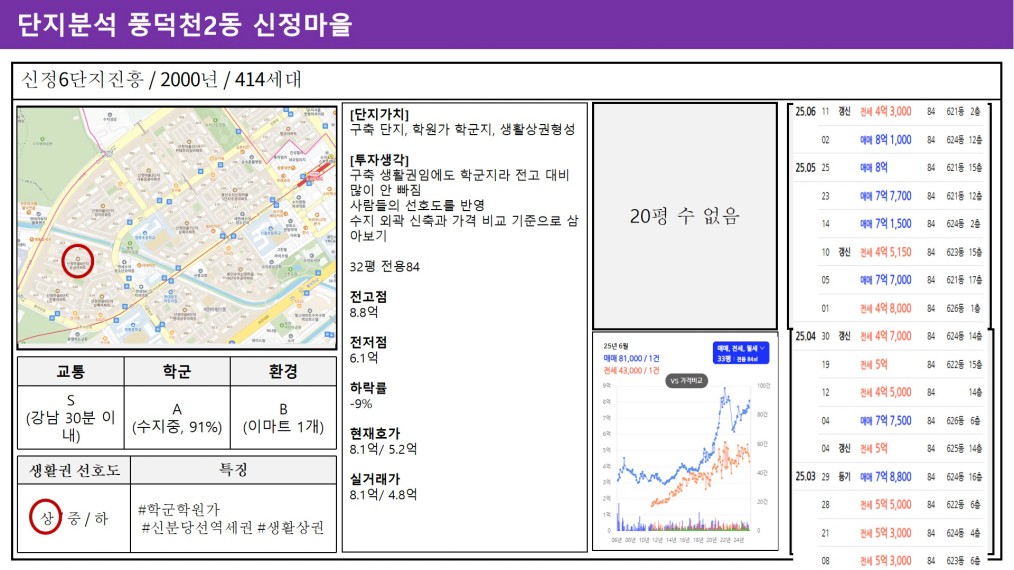Click the price history chart
Viewport: 1014px width, 570px height.
(x=685, y=442)
